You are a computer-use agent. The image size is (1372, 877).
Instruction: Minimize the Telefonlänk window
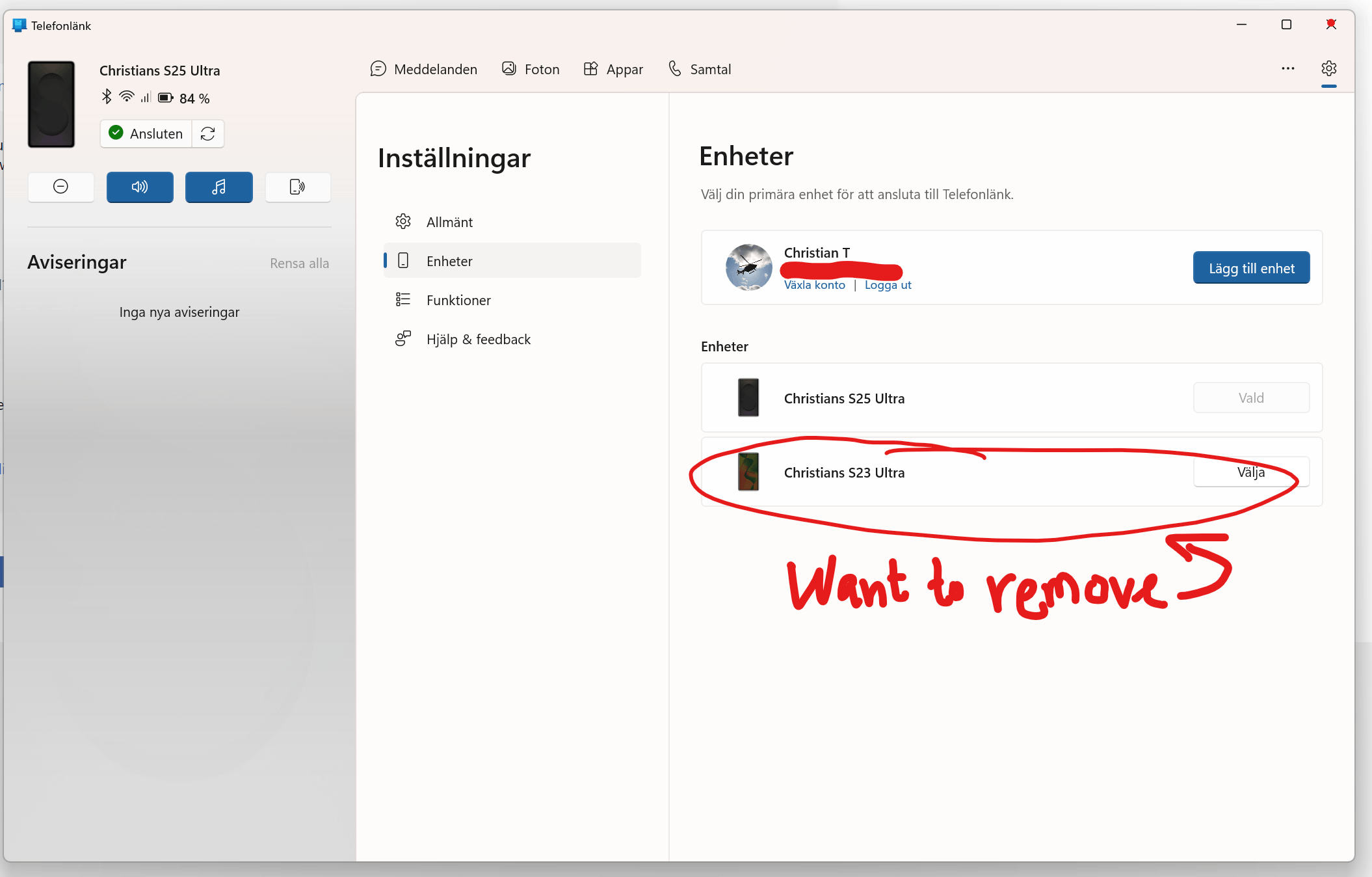(1241, 25)
